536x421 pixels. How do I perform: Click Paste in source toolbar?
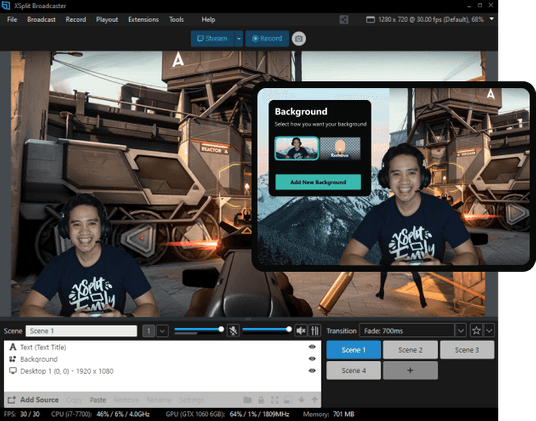pyautogui.click(x=98, y=400)
